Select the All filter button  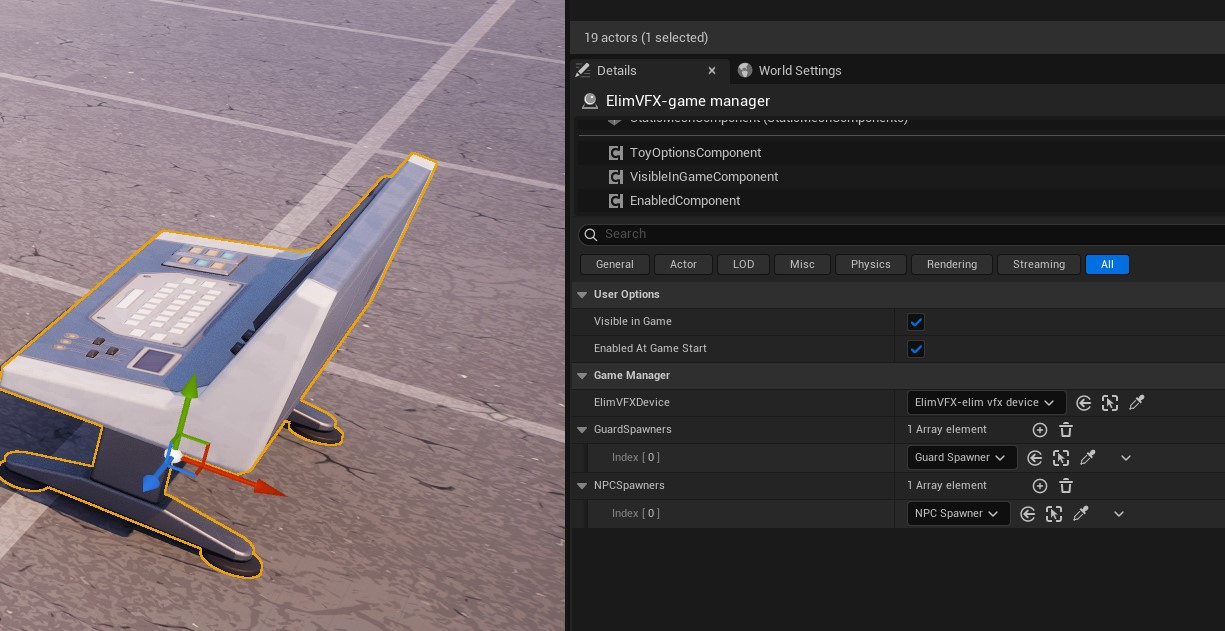pyautogui.click(x=1107, y=264)
